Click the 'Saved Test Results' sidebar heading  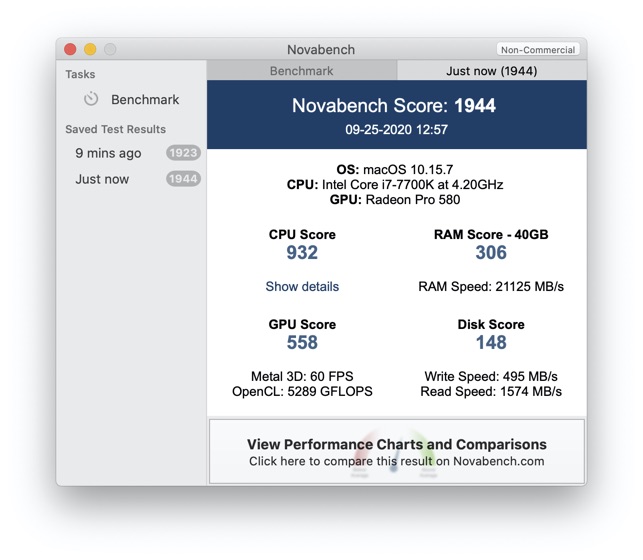pos(116,129)
